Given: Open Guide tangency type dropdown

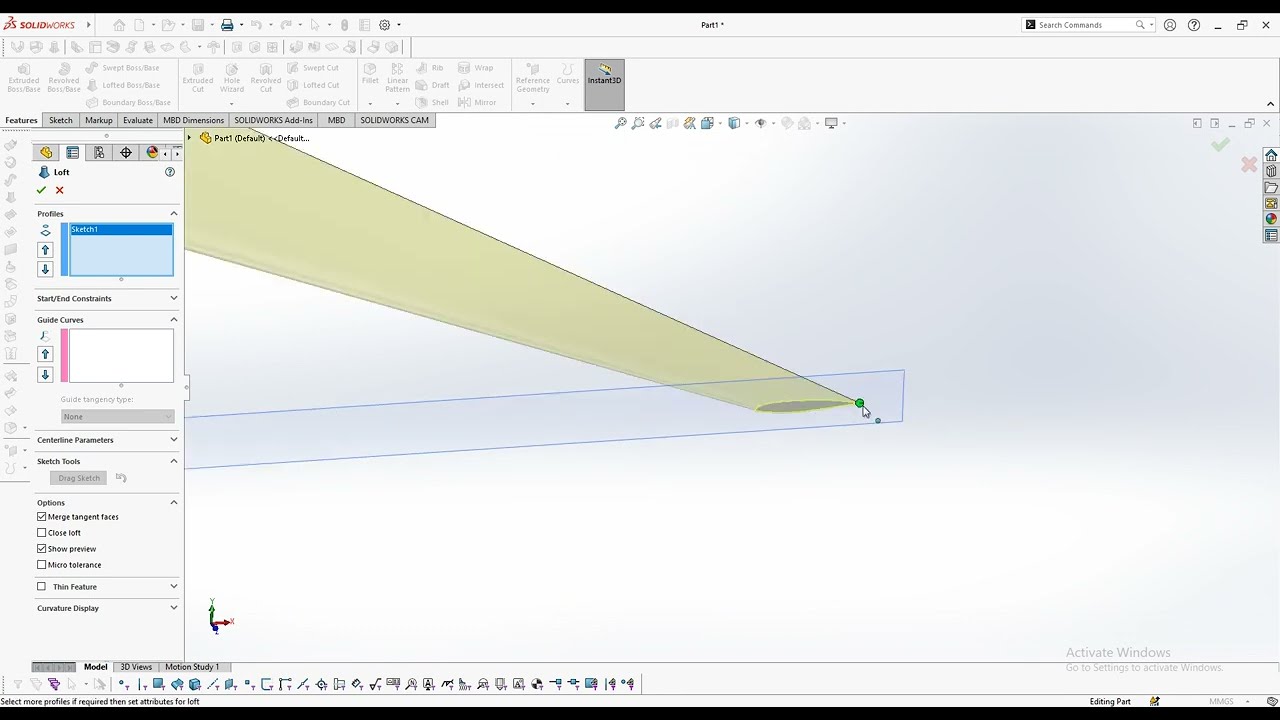Looking at the screenshot, I should (x=117, y=416).
